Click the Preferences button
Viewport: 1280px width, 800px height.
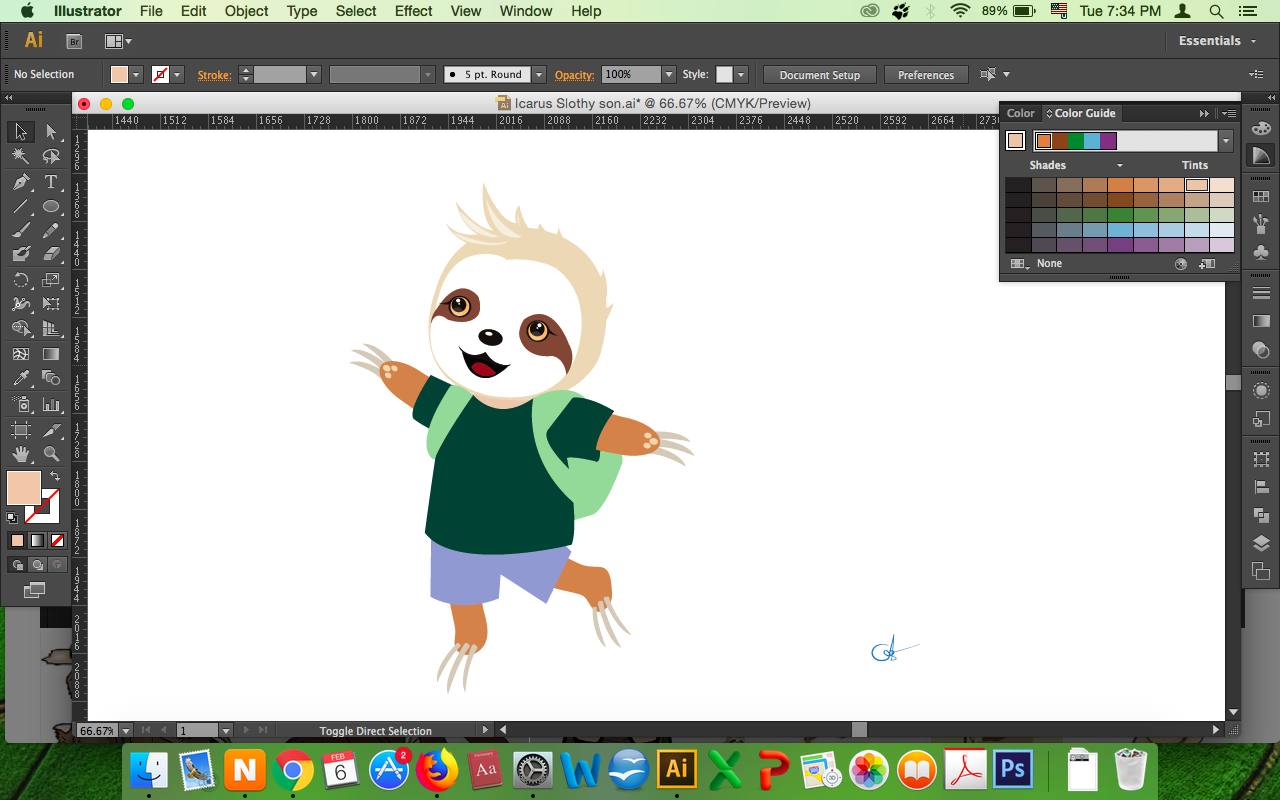click(x=926, y=75)
